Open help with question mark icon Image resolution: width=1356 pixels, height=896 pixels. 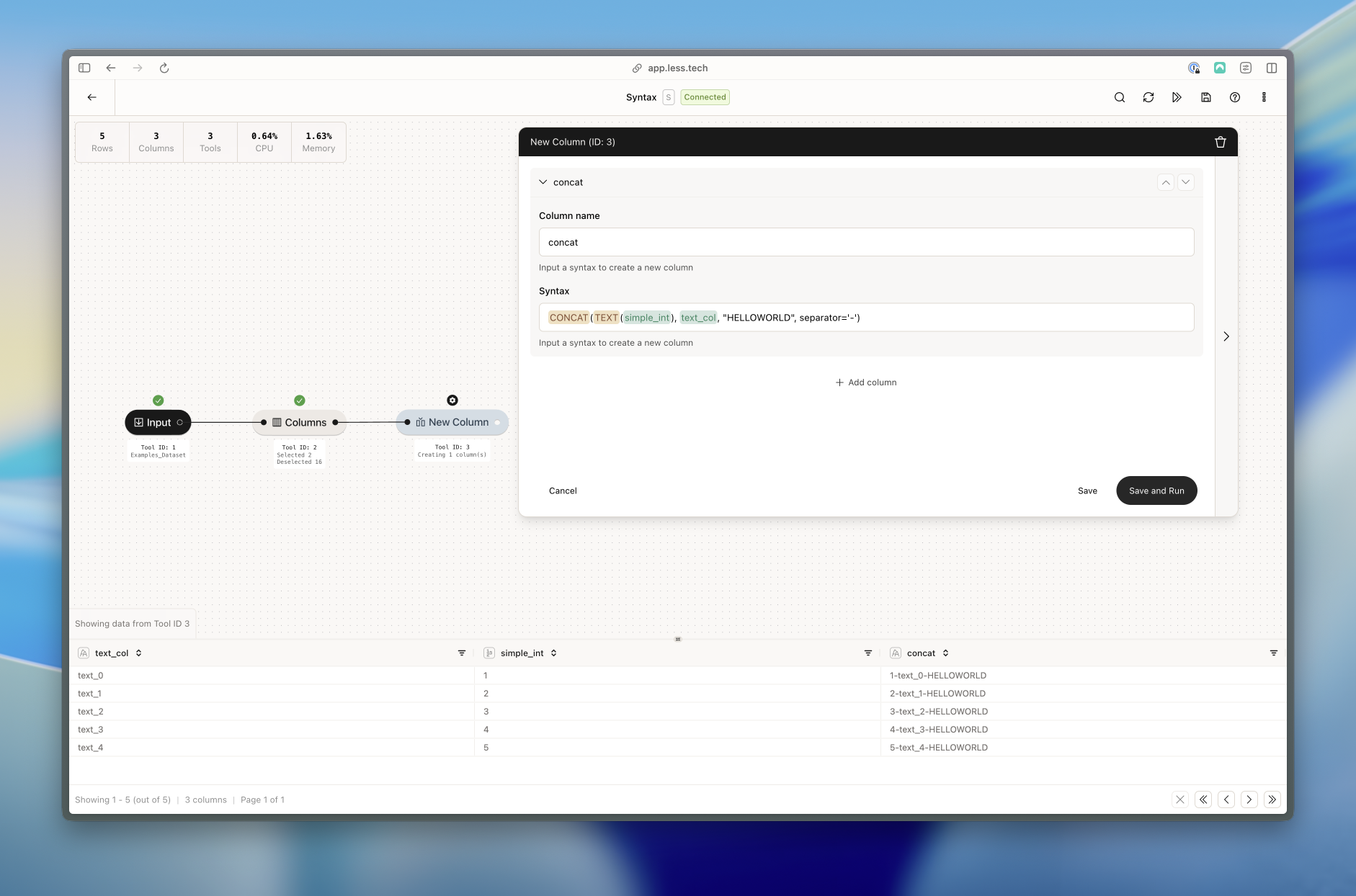[1235, 97]
